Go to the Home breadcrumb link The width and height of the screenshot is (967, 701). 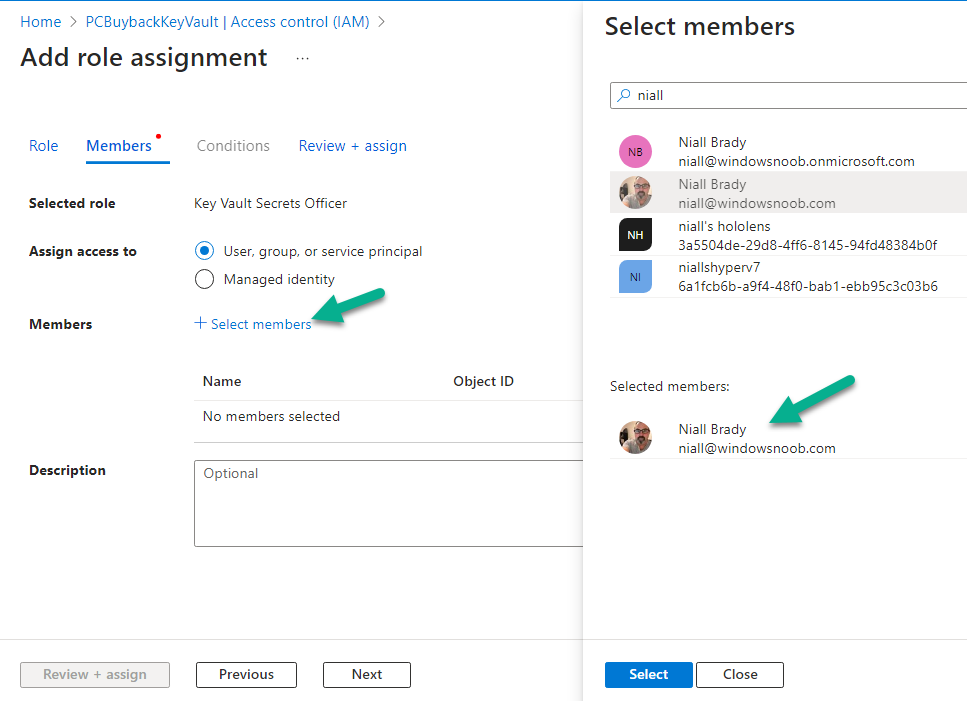pyautogui.click(x=41, y=22)
